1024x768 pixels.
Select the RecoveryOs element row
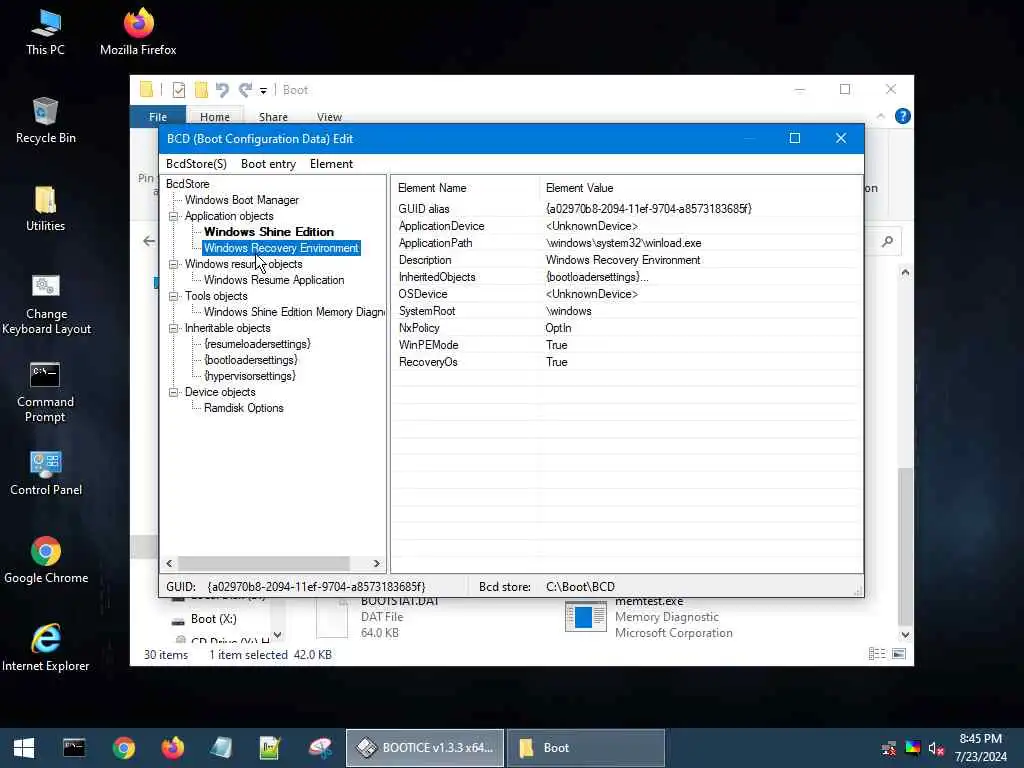point(627,362)
